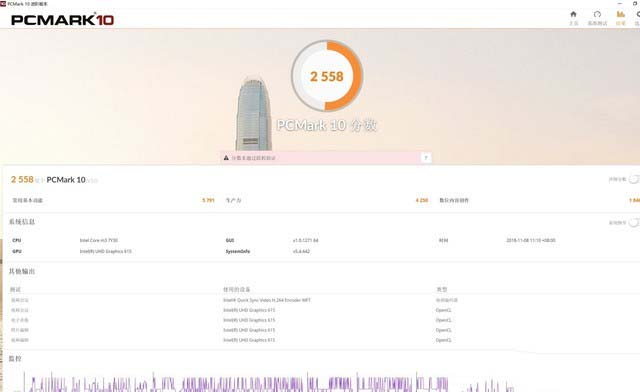Click the 类型 column header
Screen dimensions: 640x392
click(x=442, y=289)
